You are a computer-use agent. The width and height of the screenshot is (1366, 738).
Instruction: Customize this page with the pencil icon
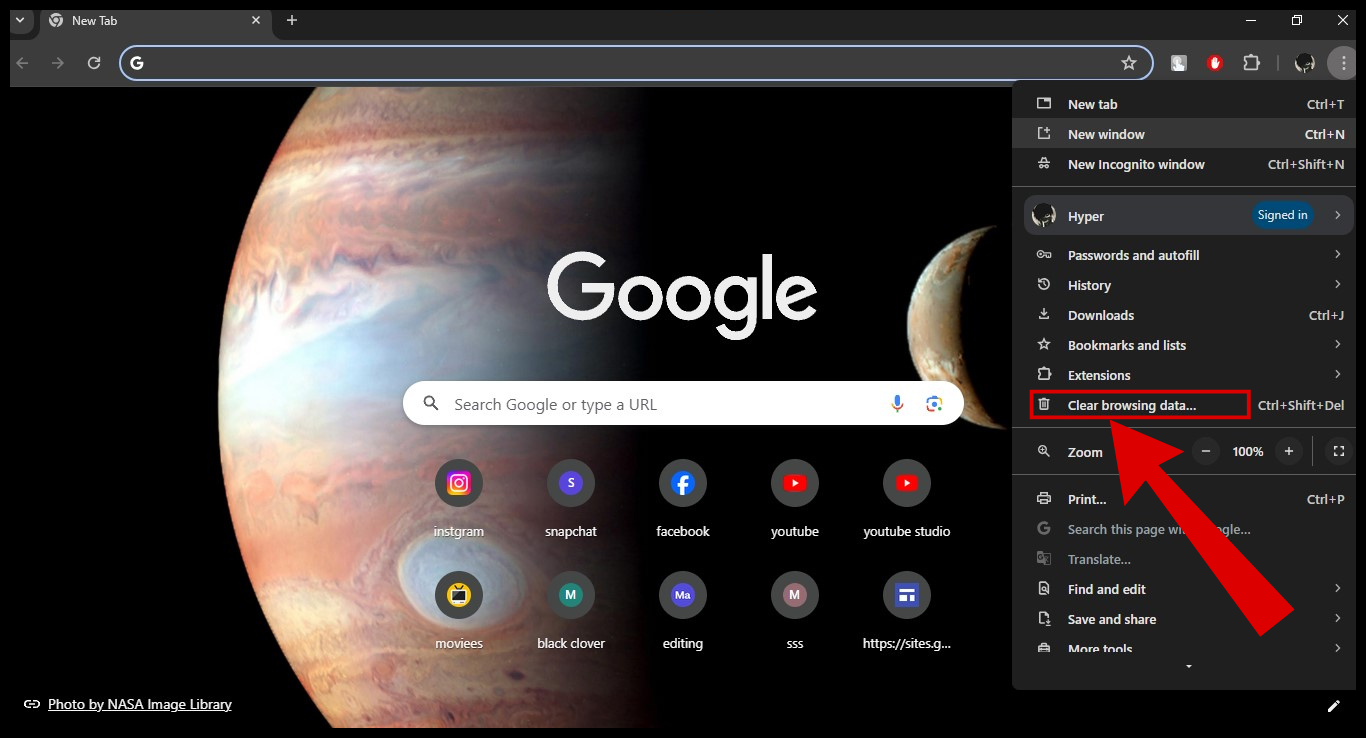click(x=1333, y=706)
